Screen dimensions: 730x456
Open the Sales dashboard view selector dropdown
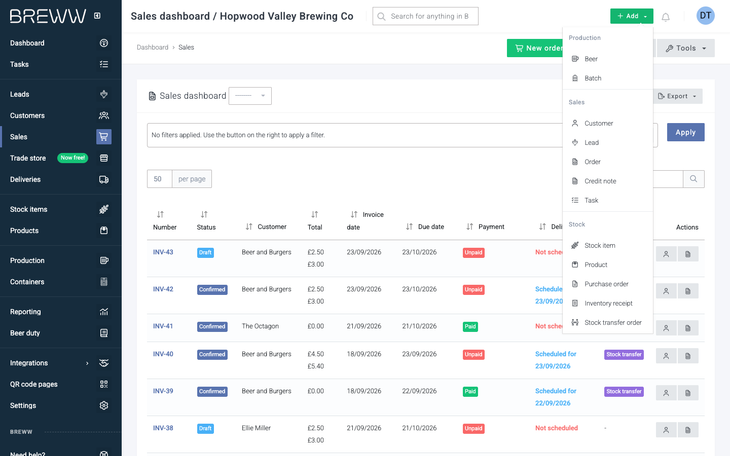250,96
